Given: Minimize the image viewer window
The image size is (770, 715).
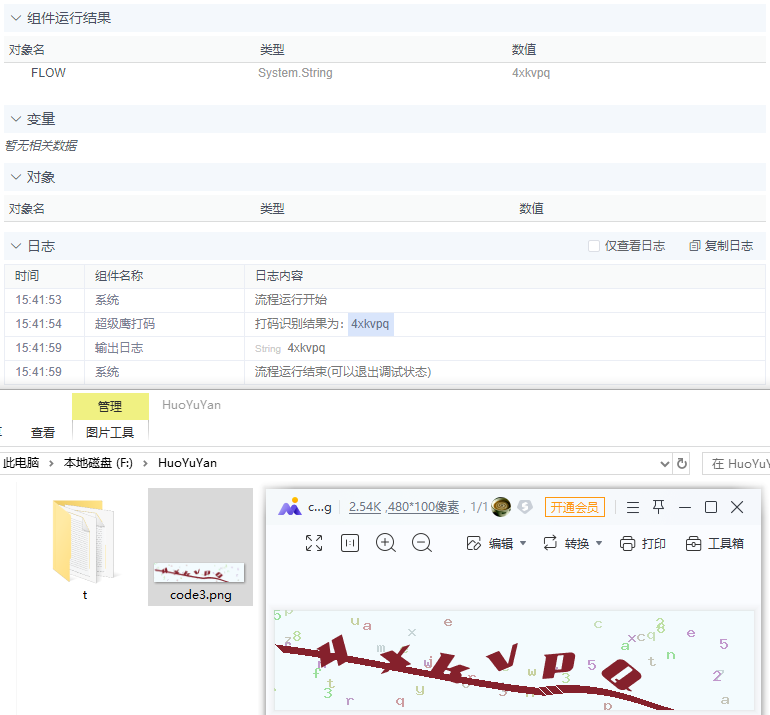Looking at the screenshot, I should pos(685,507).
